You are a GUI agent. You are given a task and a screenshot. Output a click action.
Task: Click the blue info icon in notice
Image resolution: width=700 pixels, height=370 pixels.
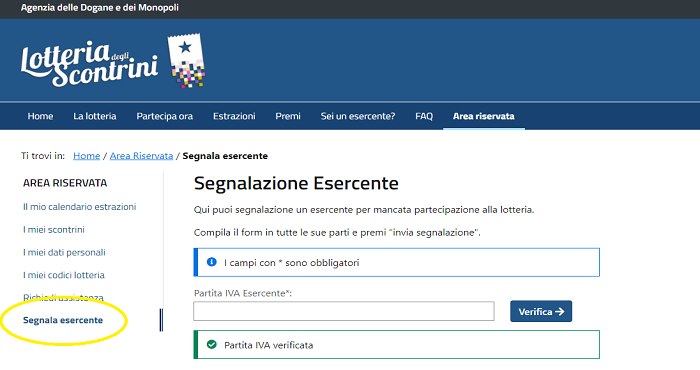click(x=212, y=262)
